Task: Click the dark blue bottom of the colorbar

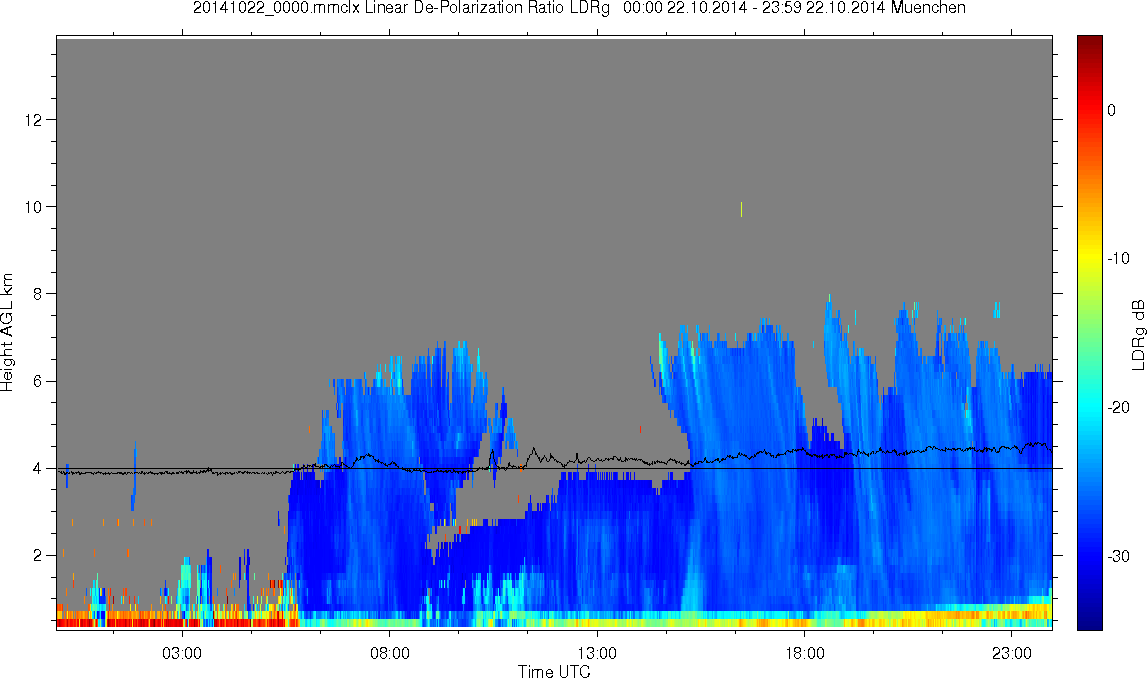Action: [1090, 620]
